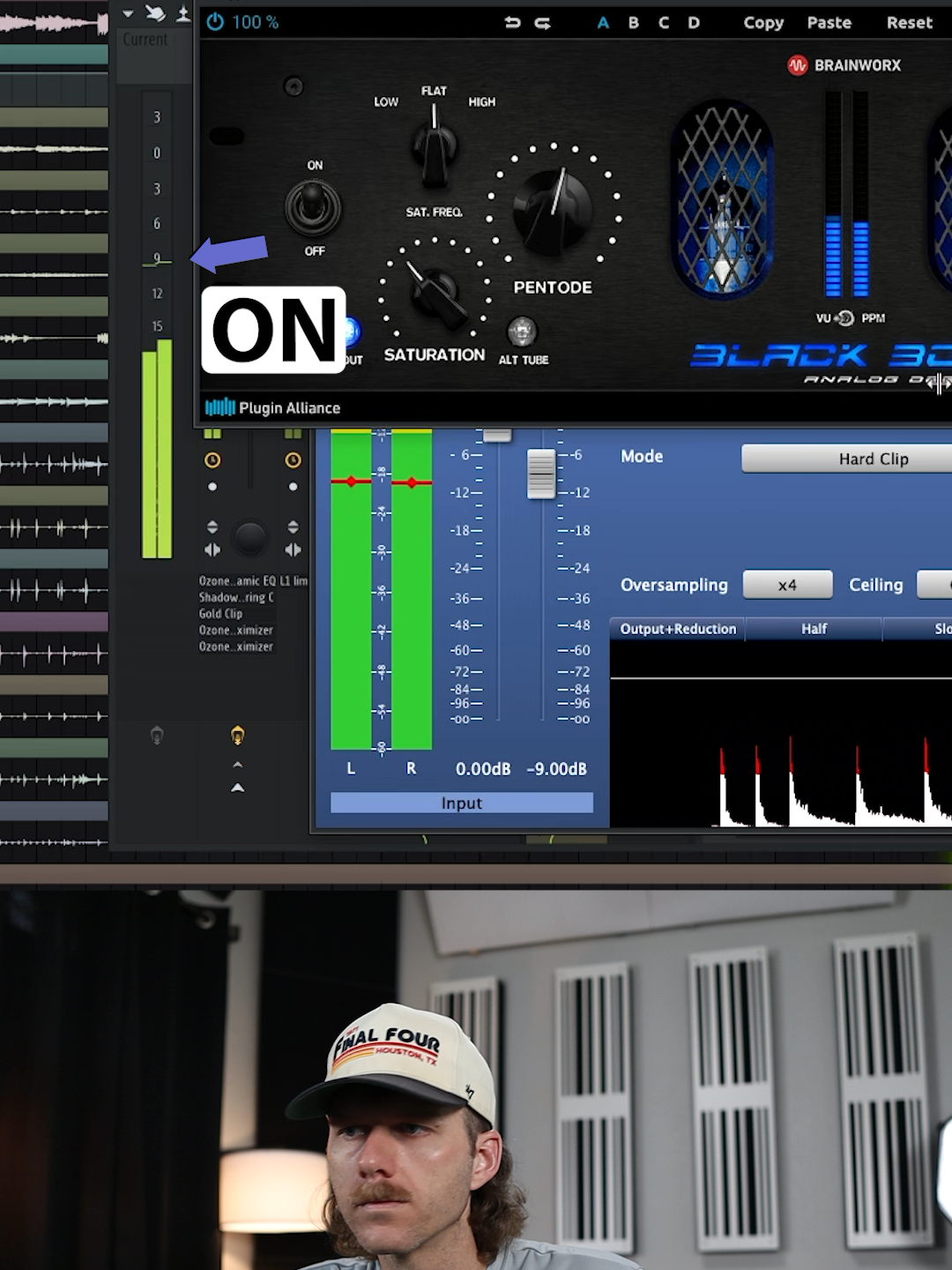Image resolution: width=952 pixels, height=1270 pixels.
Task: Open the L1 limiter effect slot
Action: (x=294, y=581)
